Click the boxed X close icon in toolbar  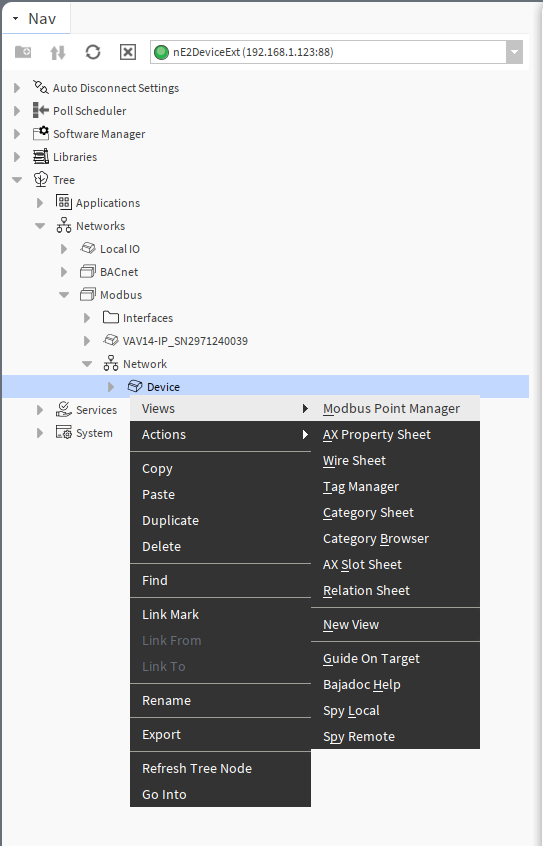pos(127,52)
